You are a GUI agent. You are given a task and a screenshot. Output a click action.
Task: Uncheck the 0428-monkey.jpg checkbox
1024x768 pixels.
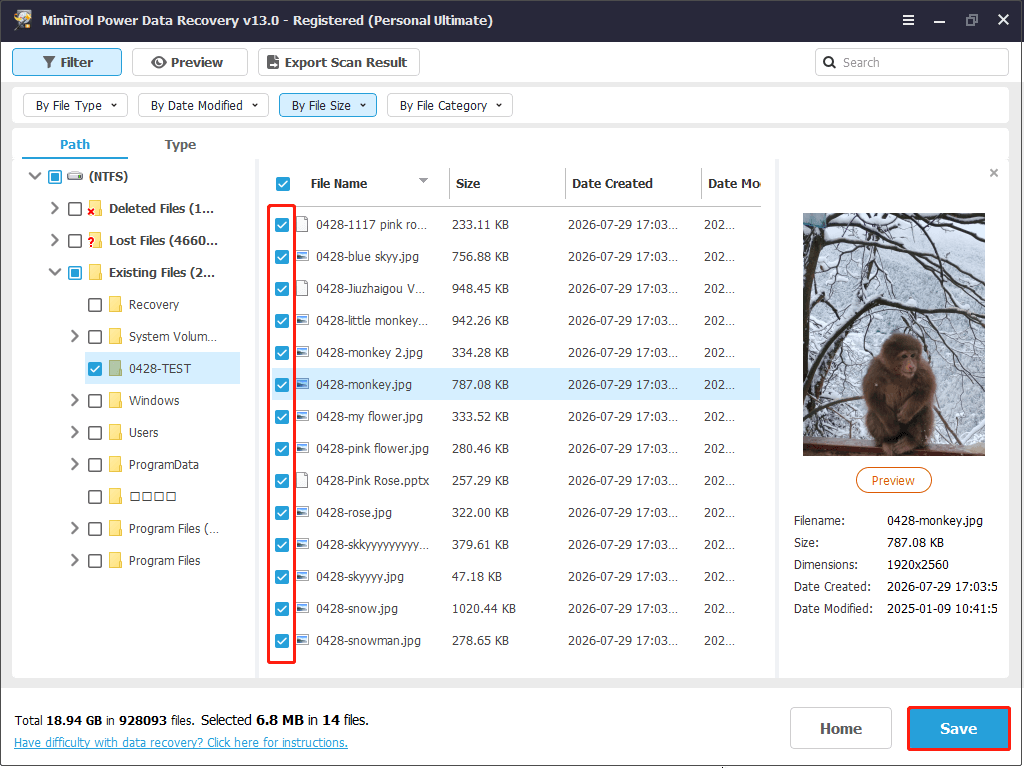282,385
